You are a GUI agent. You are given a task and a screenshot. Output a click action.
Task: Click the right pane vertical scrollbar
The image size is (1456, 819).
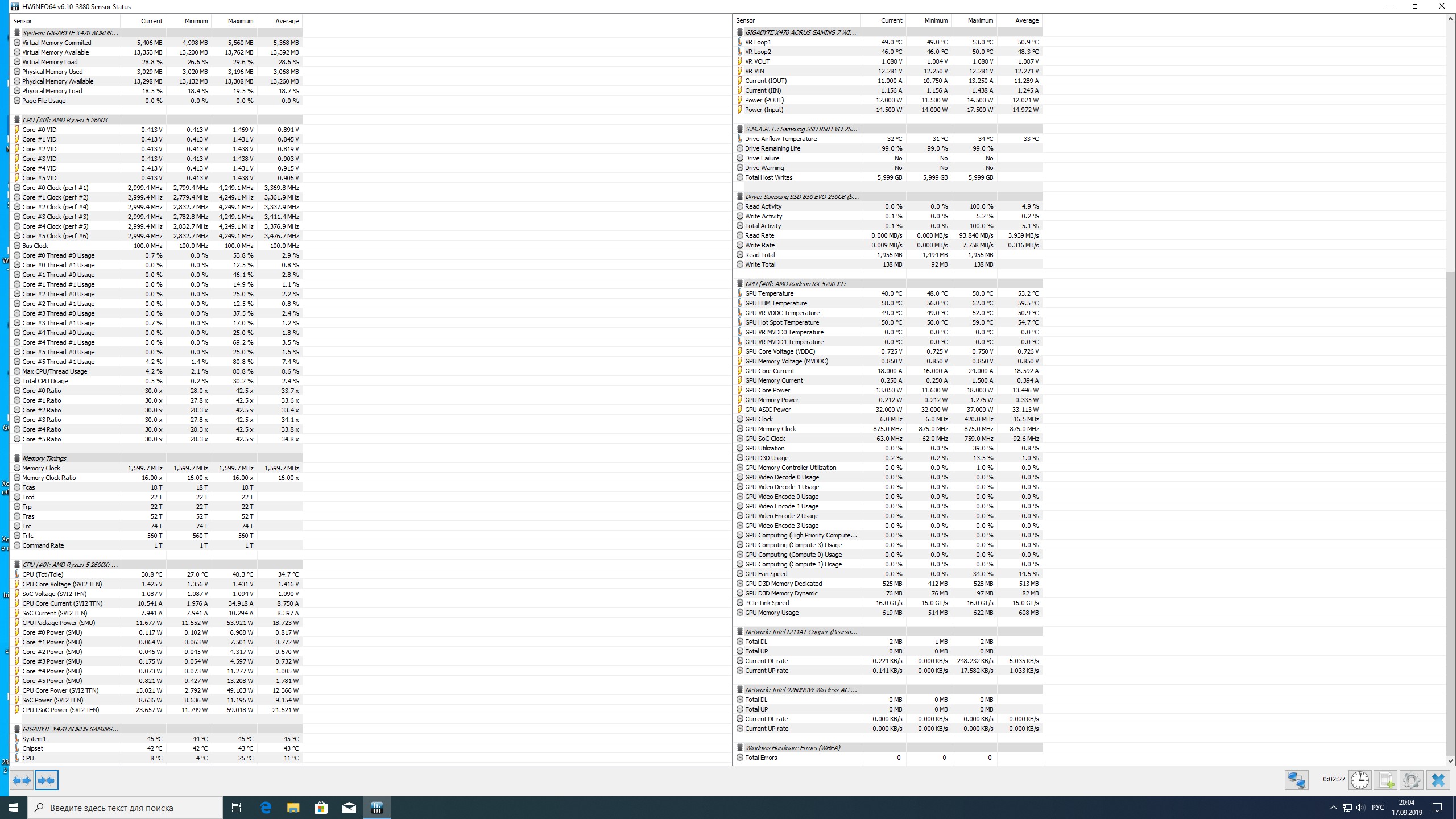1450,398
